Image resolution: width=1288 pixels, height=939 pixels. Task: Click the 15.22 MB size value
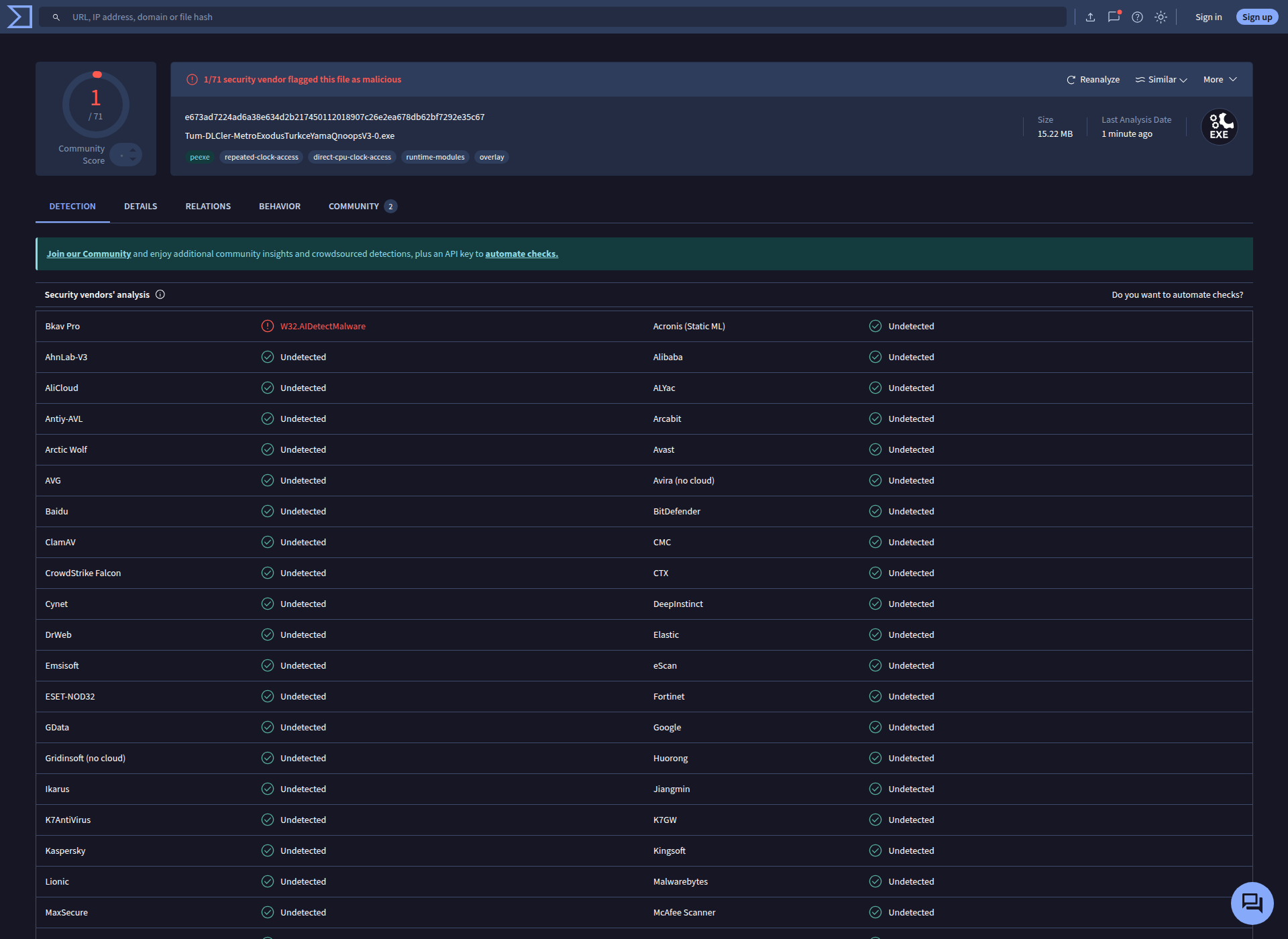pyautogui.click(x=1055, y=134)
